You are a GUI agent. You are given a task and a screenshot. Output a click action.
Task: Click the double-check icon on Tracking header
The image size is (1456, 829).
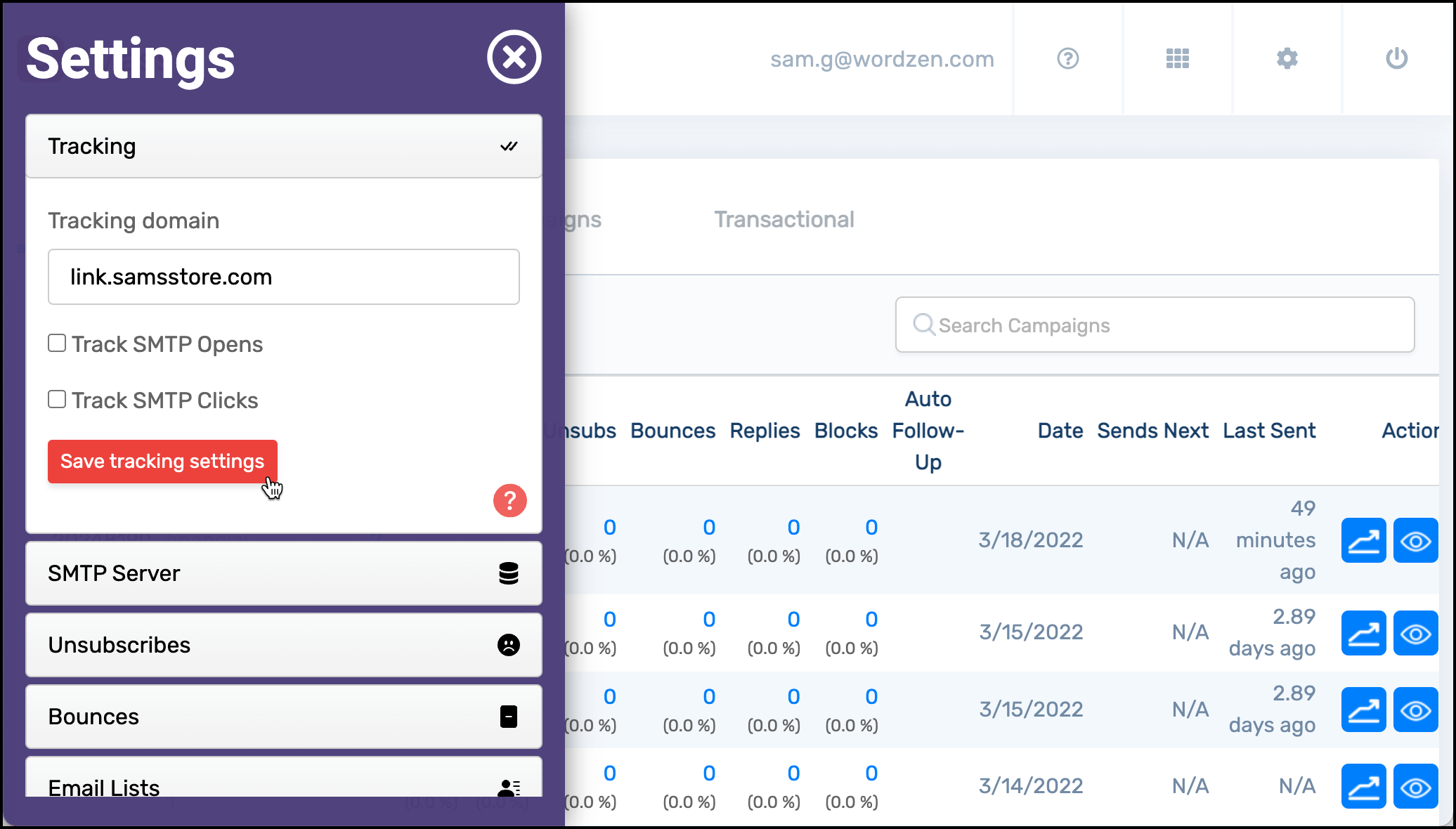click(509, 146)
